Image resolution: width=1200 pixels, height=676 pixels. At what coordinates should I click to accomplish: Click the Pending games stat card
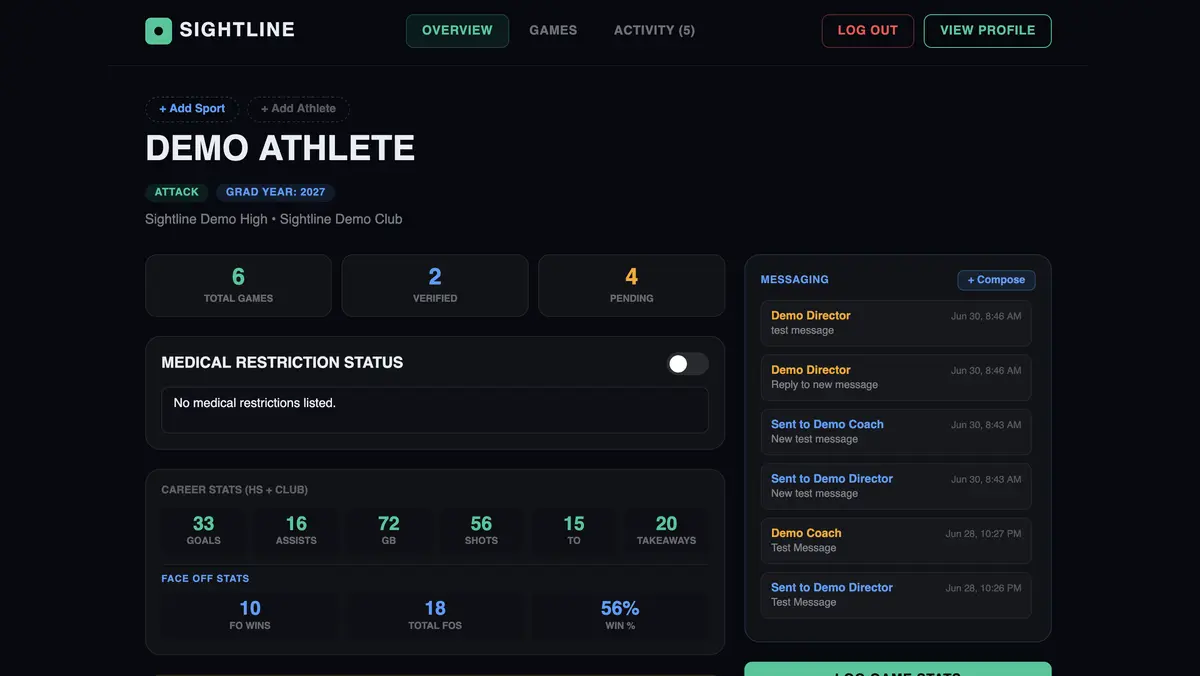tap(632, 285)
